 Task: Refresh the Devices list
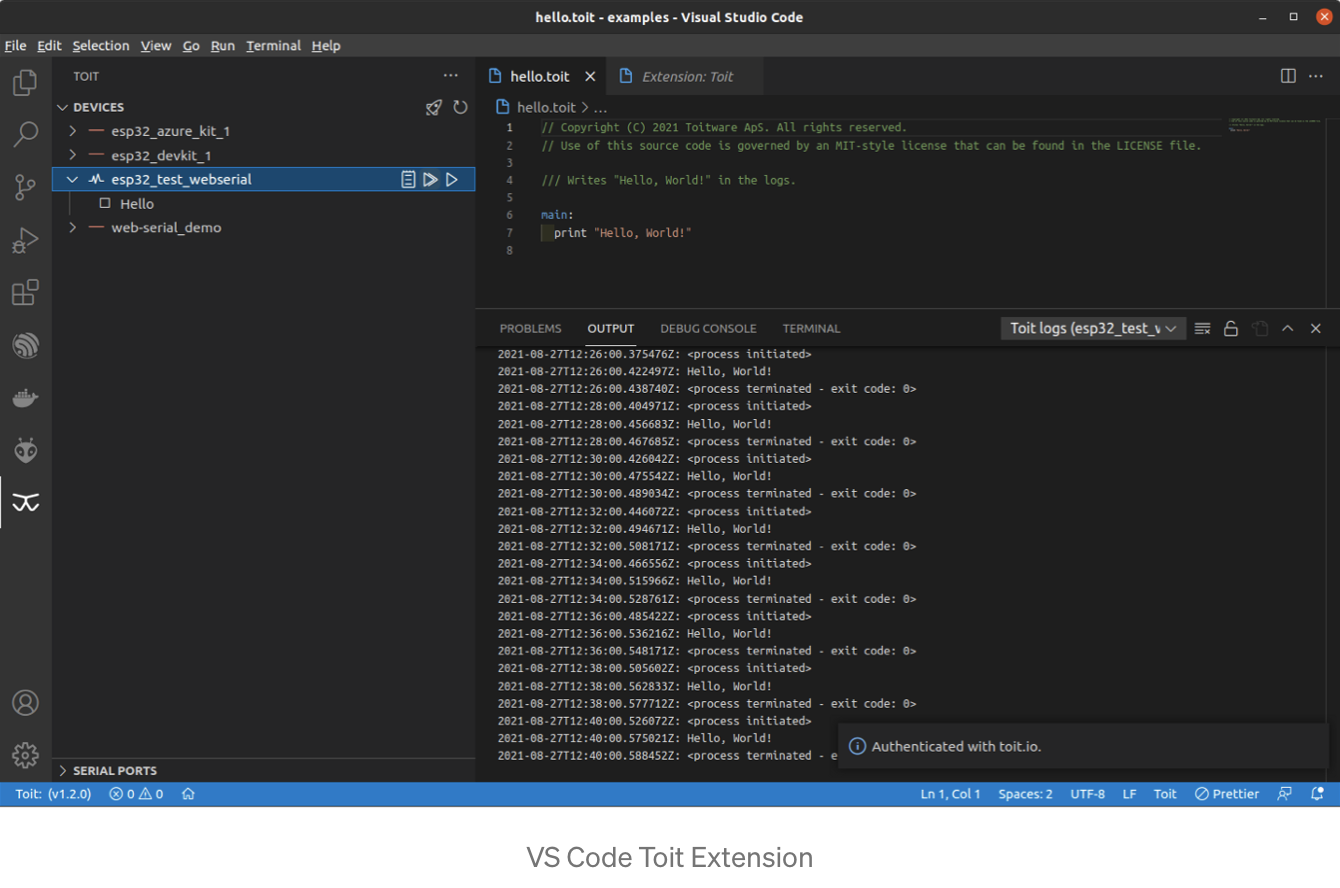460,107
